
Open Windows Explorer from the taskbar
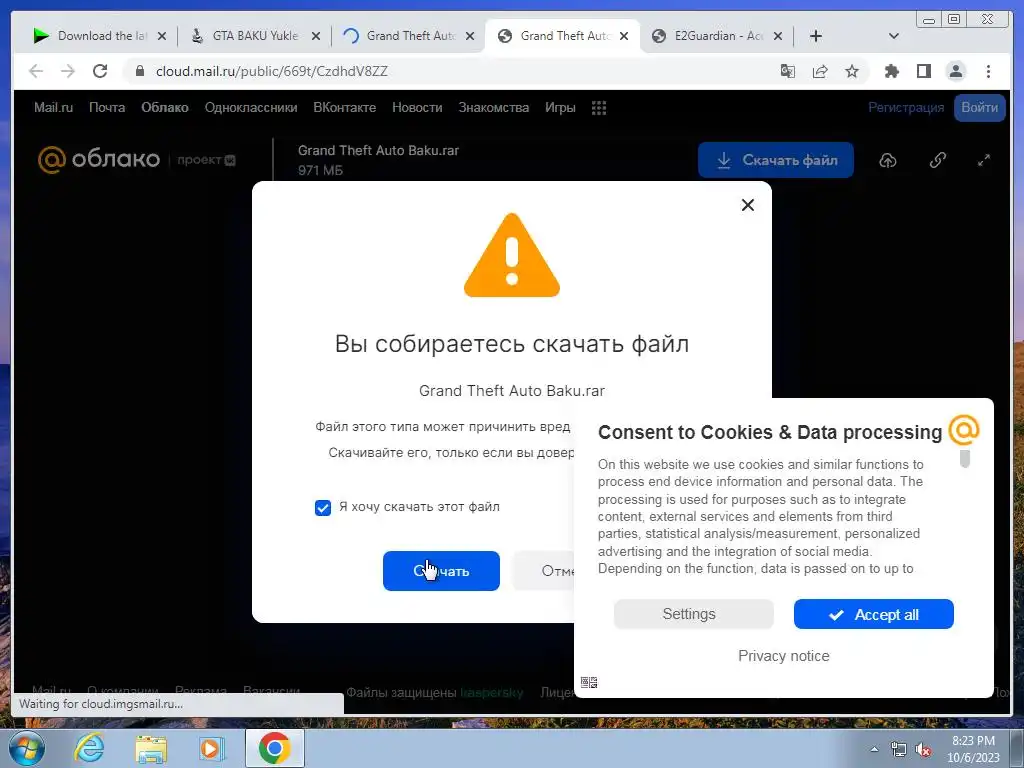pos(151,748)
